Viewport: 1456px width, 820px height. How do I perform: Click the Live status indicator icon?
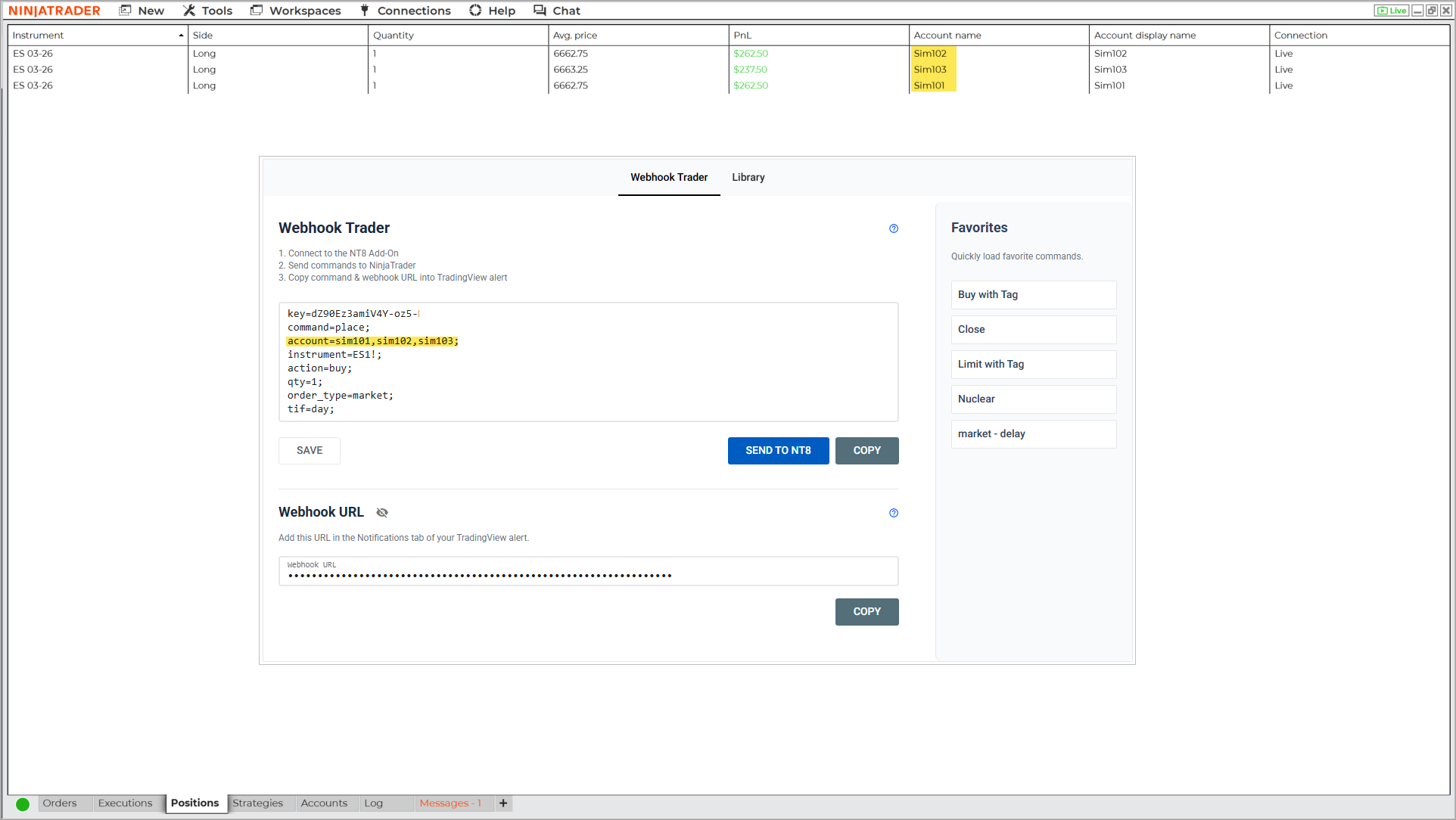click(1391, 11)
